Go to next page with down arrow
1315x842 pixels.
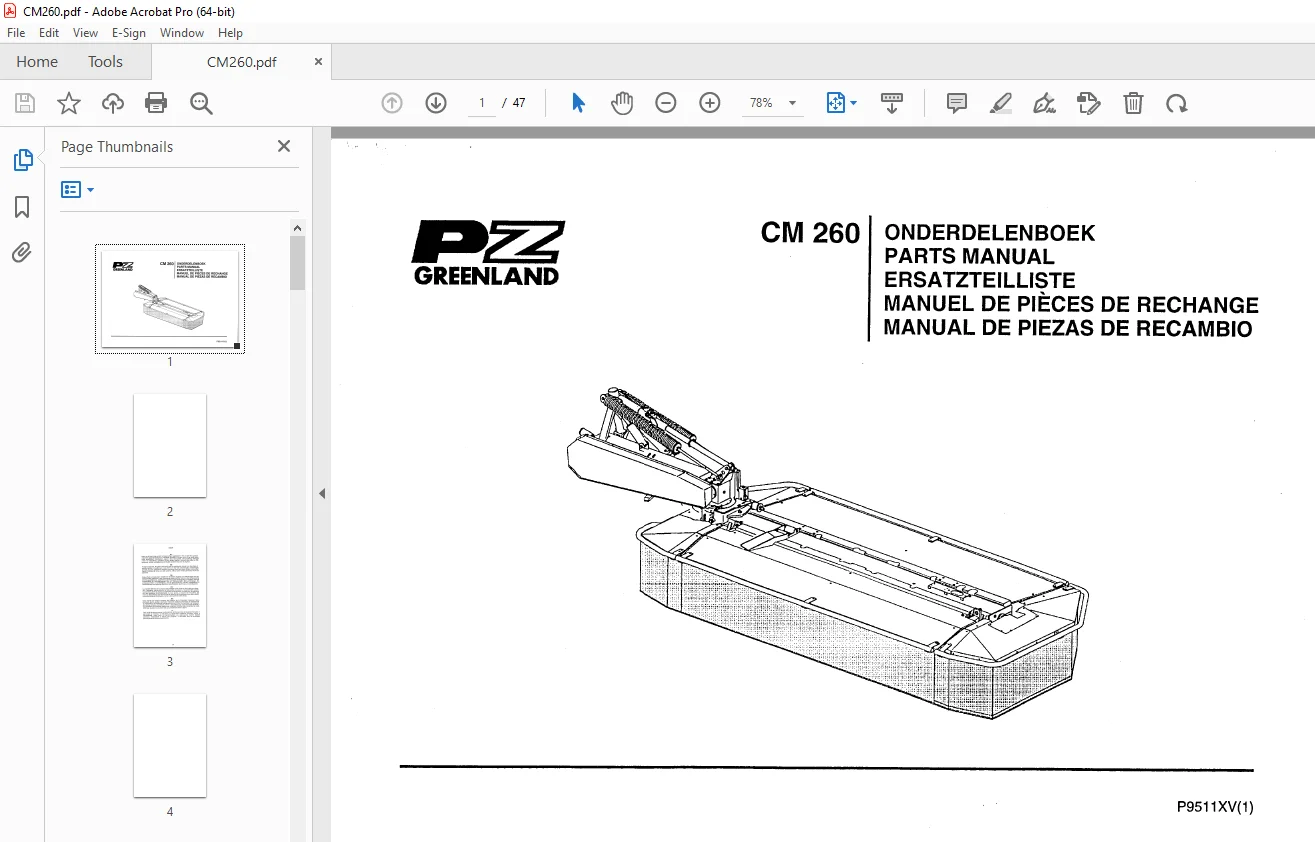pos(436,103)
